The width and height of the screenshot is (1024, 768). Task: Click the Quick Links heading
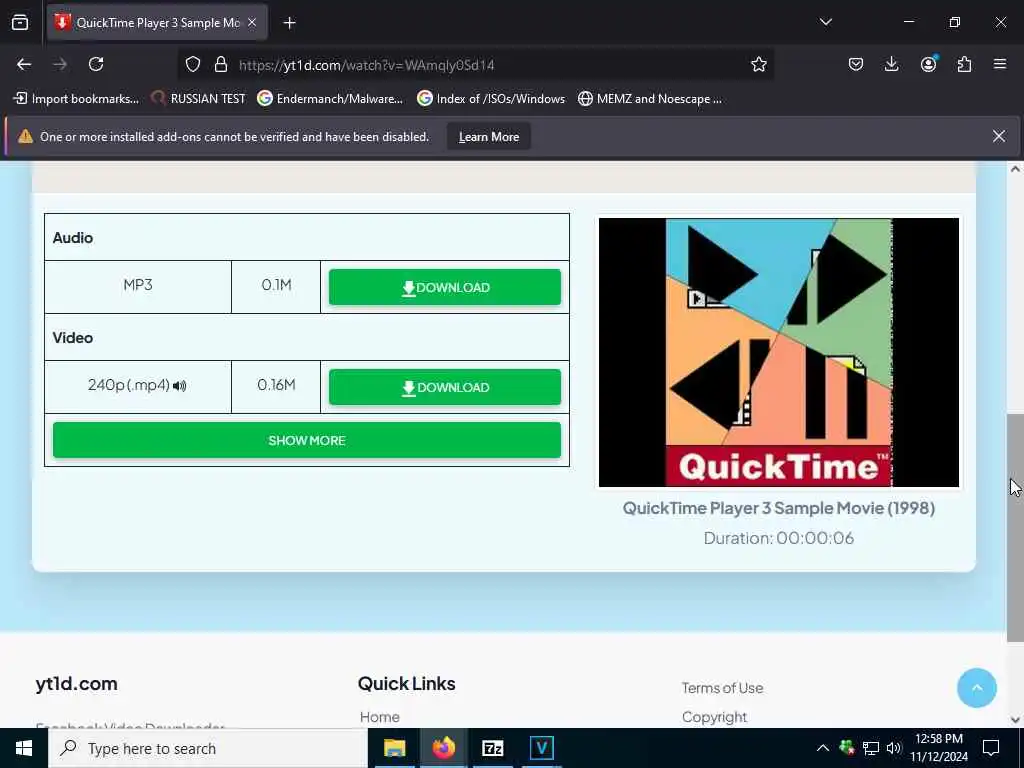[x=406, y=684]
